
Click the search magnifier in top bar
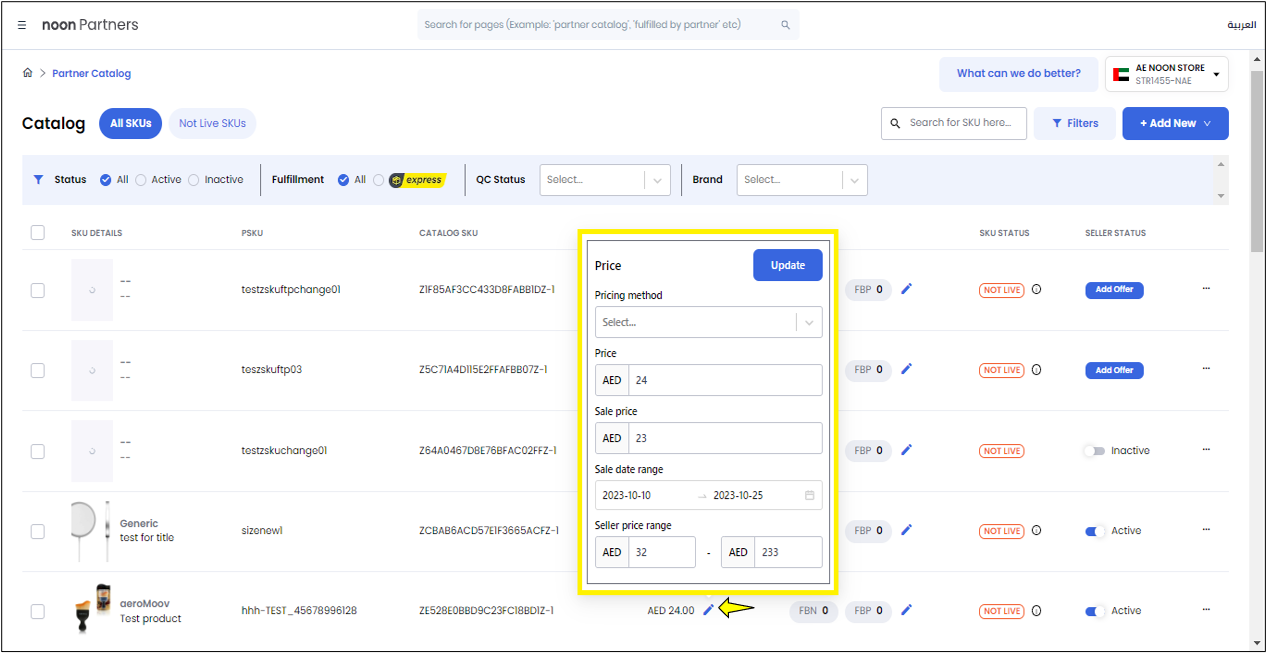tap(785, 25)
